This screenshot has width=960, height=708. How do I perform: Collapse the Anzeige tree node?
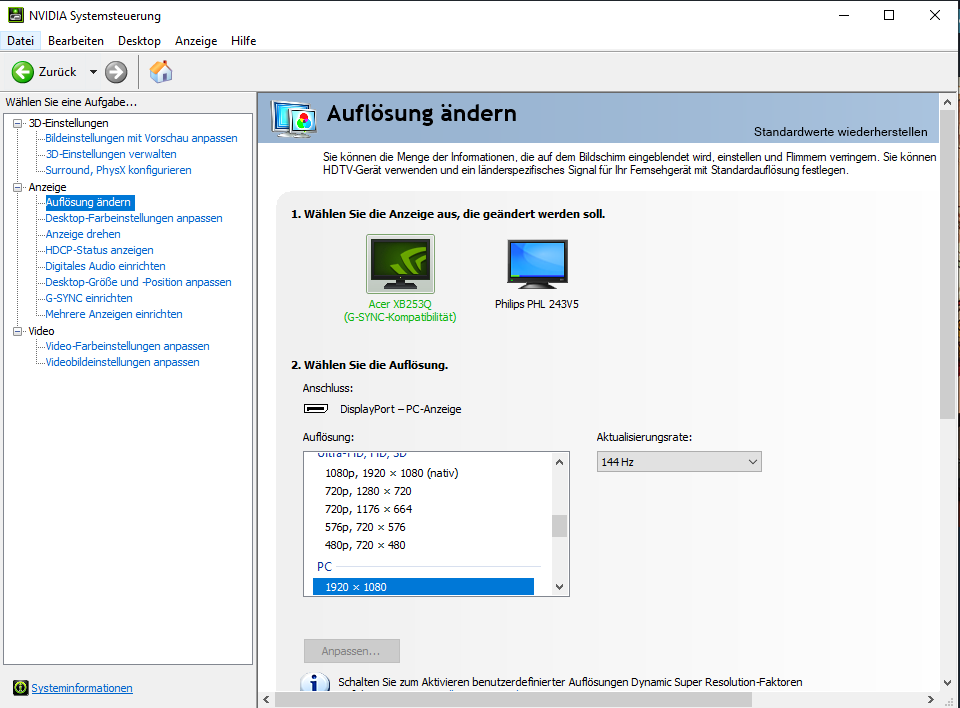point(18,187)
